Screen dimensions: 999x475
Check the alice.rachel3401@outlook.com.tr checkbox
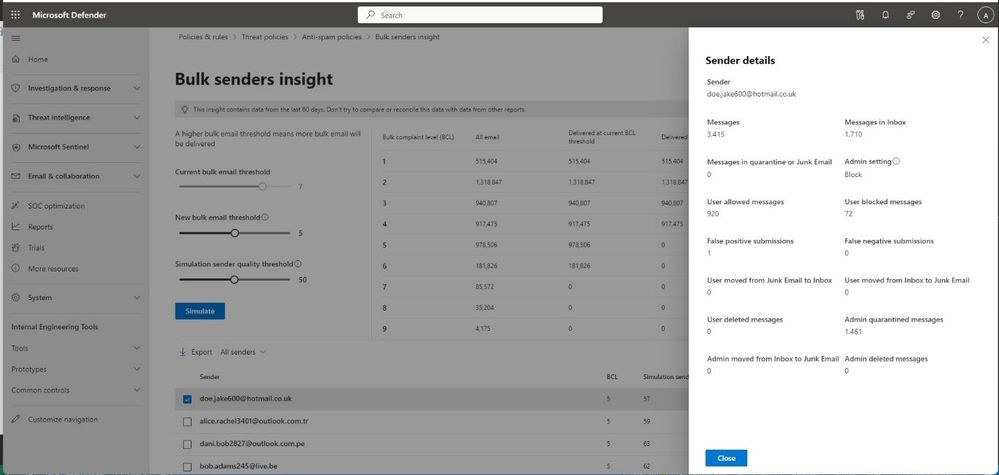(187, 422)
